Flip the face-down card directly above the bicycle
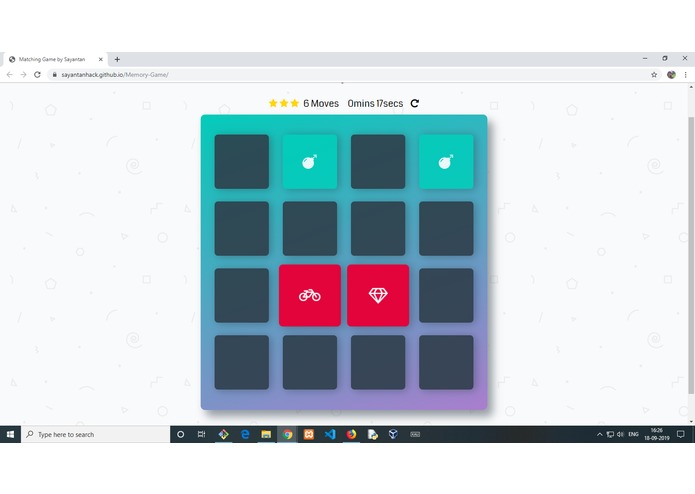The image size is (695, 494). tap(310, 229)
